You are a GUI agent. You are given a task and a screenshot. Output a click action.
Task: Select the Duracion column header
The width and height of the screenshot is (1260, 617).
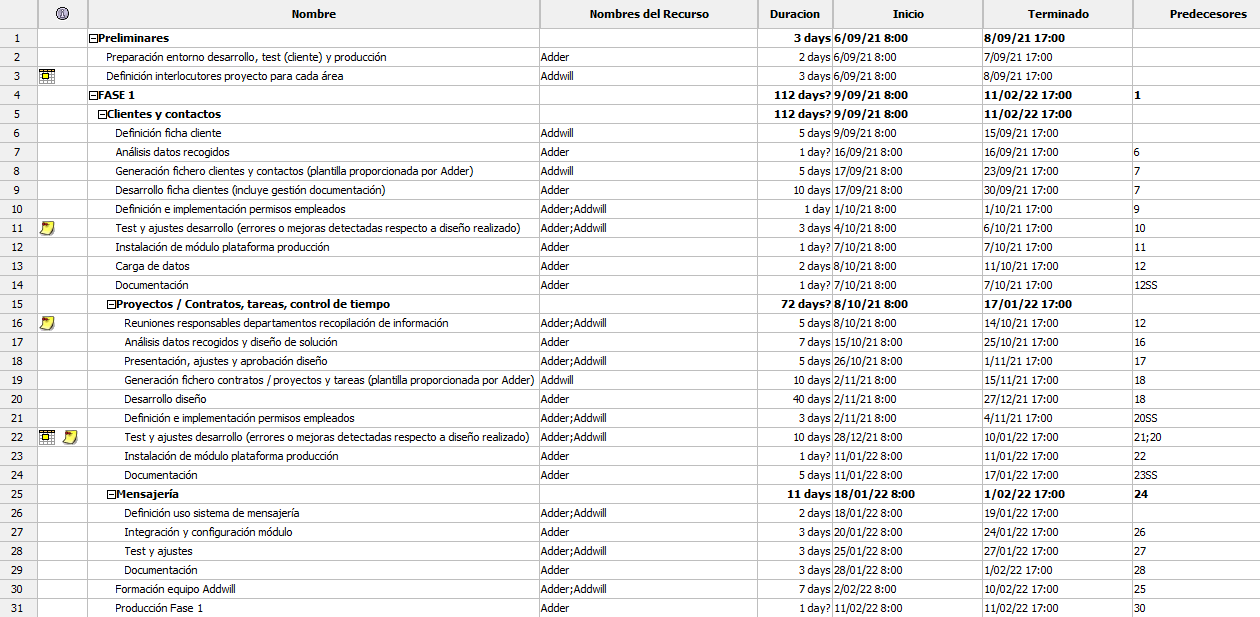click(x=794, y=14)
